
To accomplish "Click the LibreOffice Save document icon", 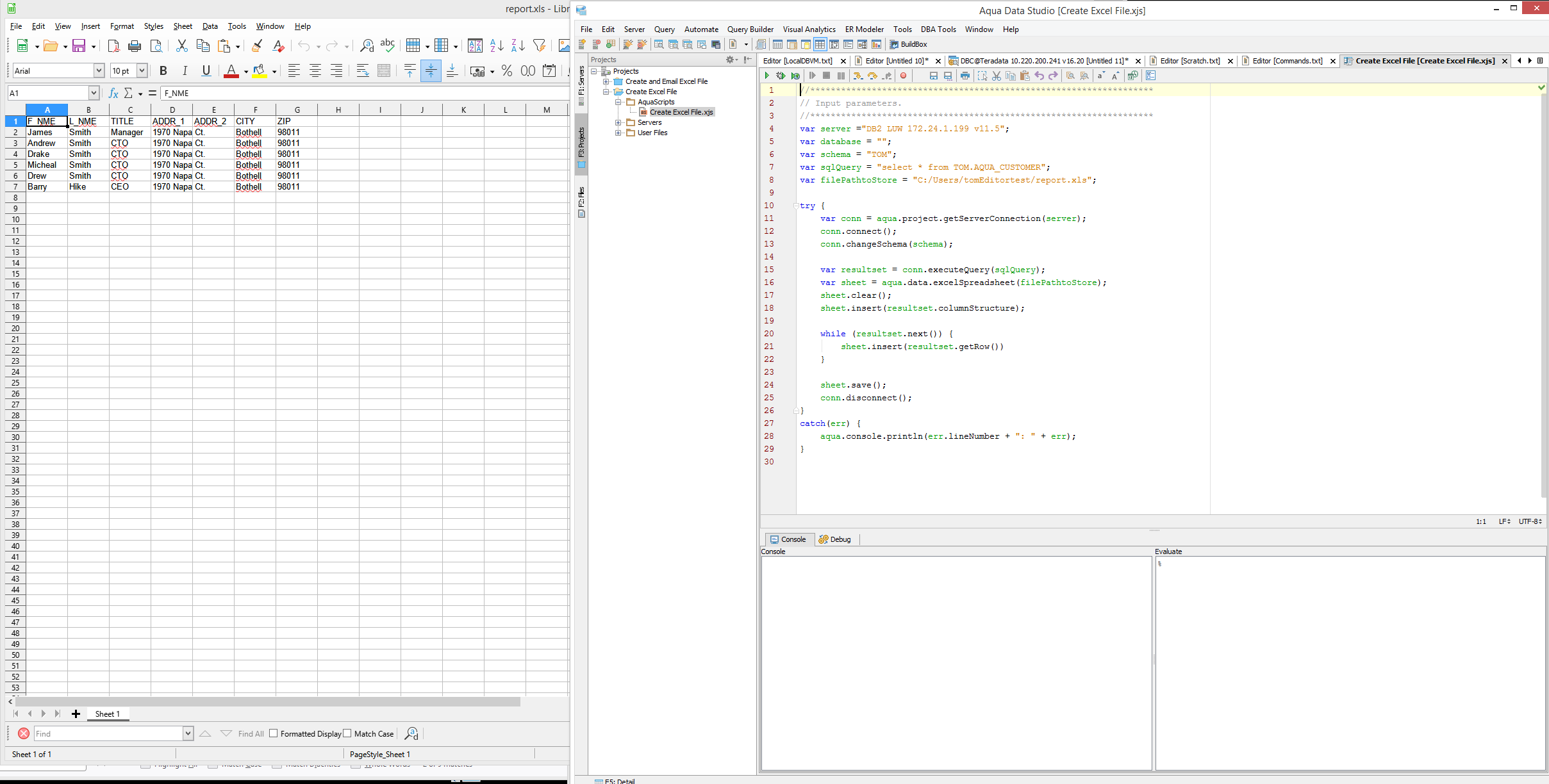I will pyautogui.click(x=79, y=45).
